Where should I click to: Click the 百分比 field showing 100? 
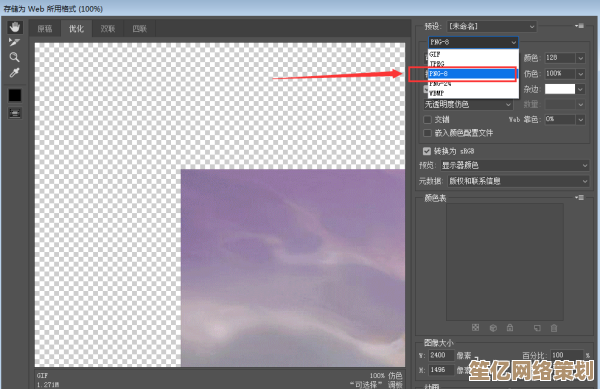click(566, 355)
